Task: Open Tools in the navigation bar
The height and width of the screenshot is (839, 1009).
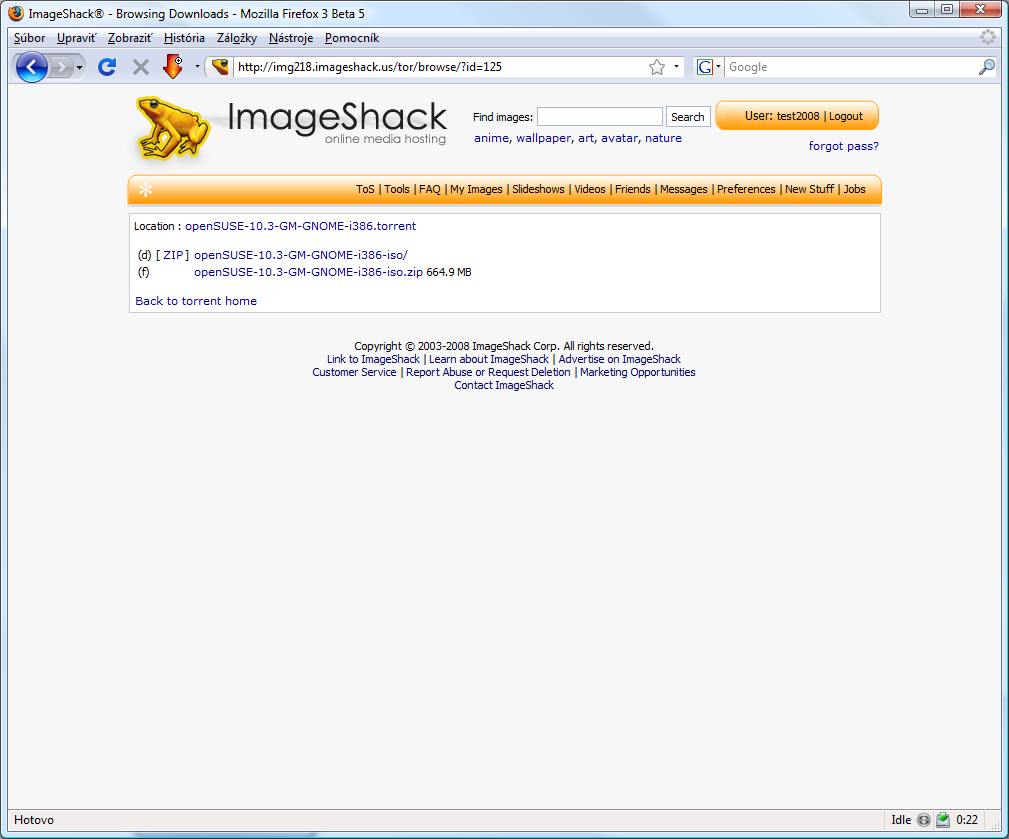Action: coord(397,189)
